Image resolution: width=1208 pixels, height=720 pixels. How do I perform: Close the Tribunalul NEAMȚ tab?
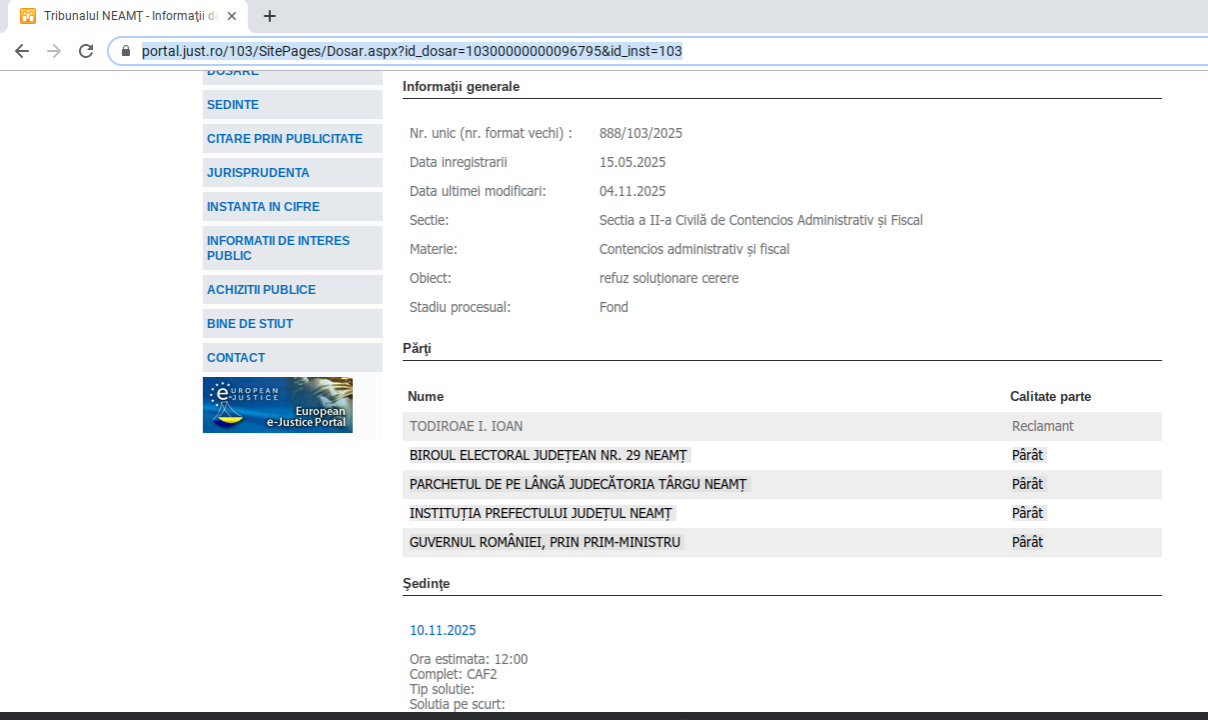tap(232, 16)
